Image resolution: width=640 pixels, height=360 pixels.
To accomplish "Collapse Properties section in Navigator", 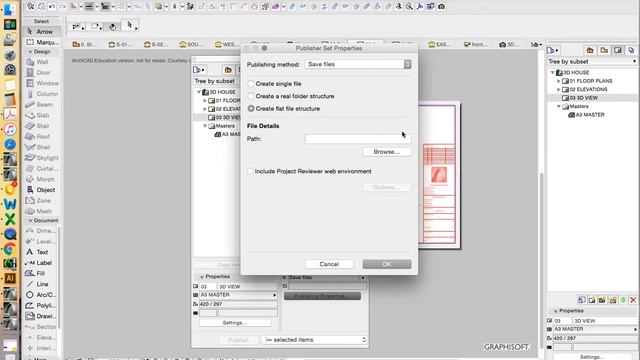I will (555, 311).
